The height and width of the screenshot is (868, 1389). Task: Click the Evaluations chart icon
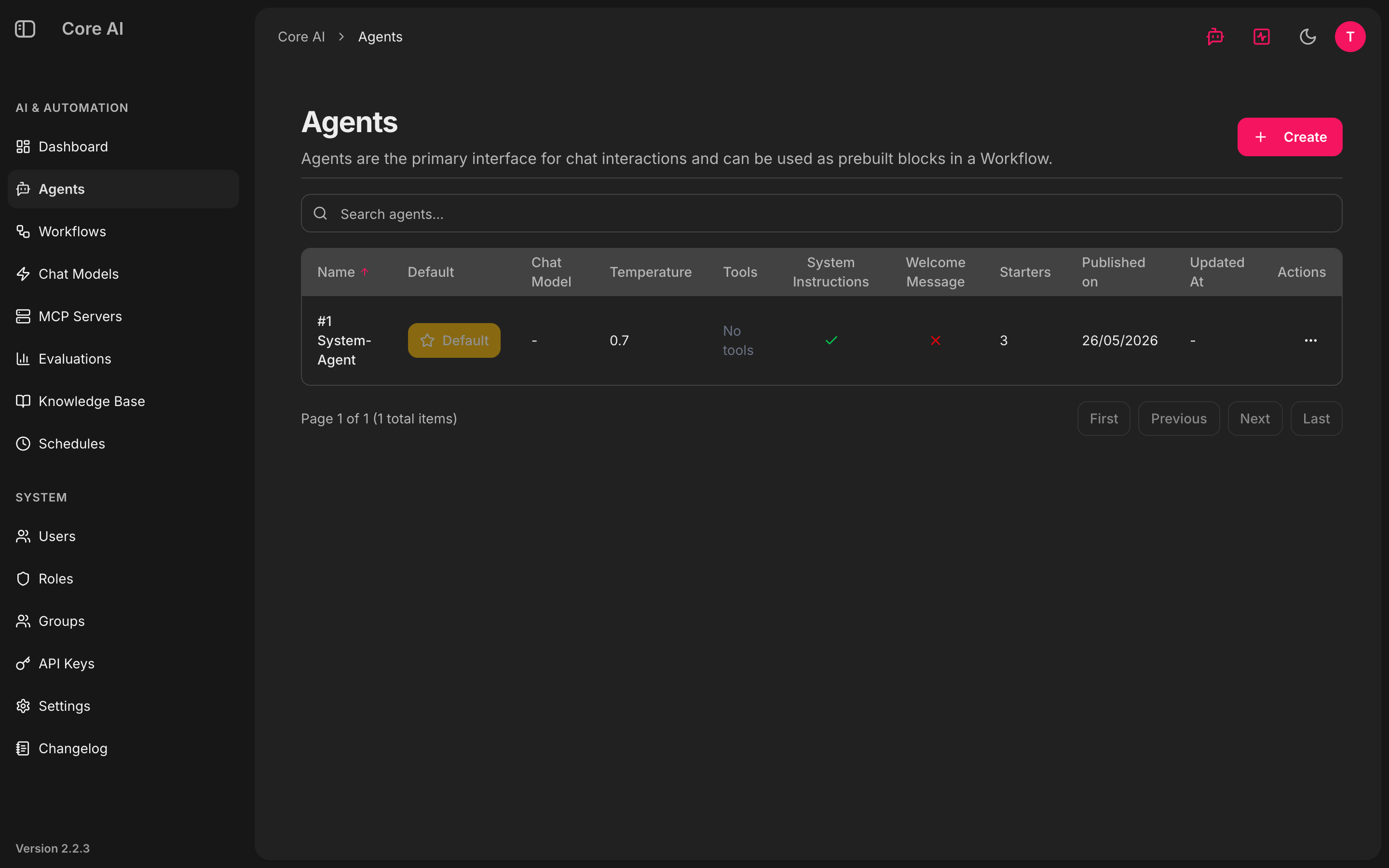click(x=23, y=359)
